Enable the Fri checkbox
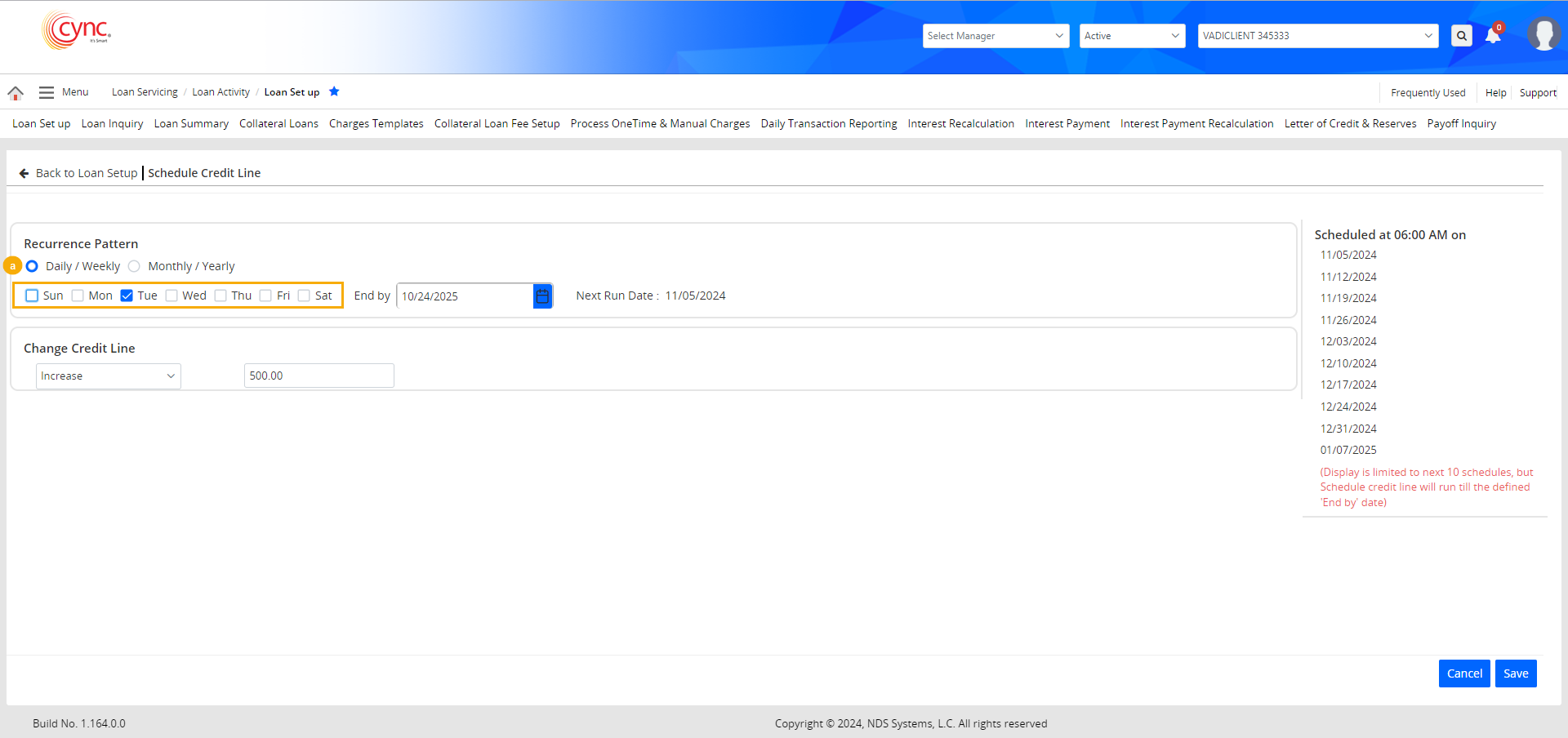This screenshot has height=738, width=1568. (265, 296)
